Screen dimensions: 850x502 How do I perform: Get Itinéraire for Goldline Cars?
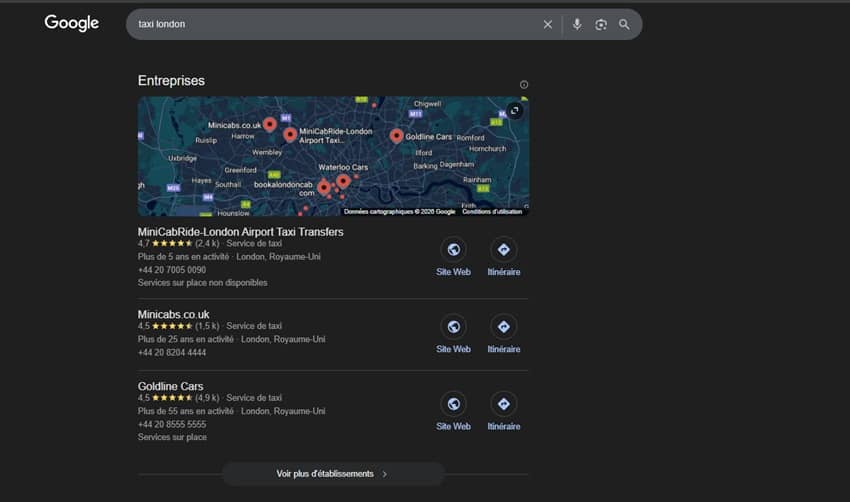tap(504, 412)
